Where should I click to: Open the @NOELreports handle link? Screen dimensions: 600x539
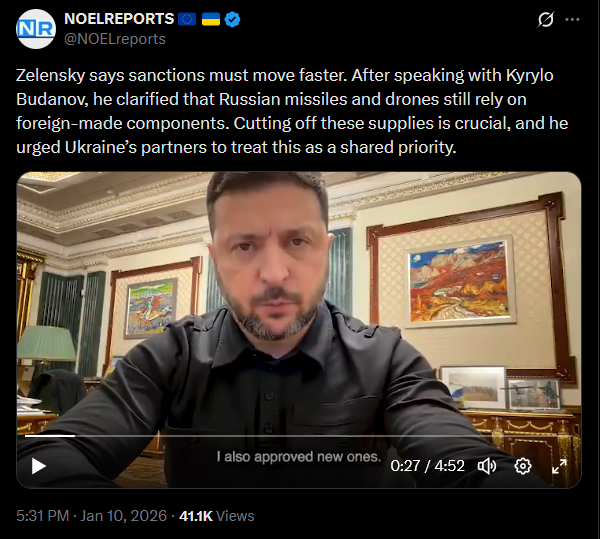115,39
